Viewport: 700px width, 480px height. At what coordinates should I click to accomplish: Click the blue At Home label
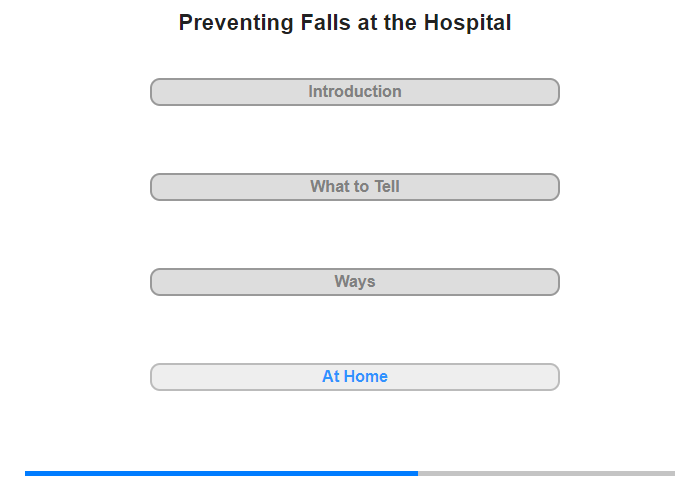point(354,377)
